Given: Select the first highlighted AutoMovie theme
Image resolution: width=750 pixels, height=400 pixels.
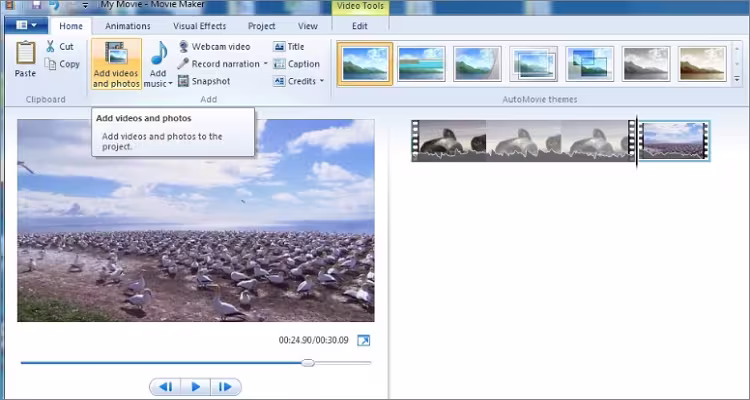Looking at the screenshot, I should tap(365, 64).
